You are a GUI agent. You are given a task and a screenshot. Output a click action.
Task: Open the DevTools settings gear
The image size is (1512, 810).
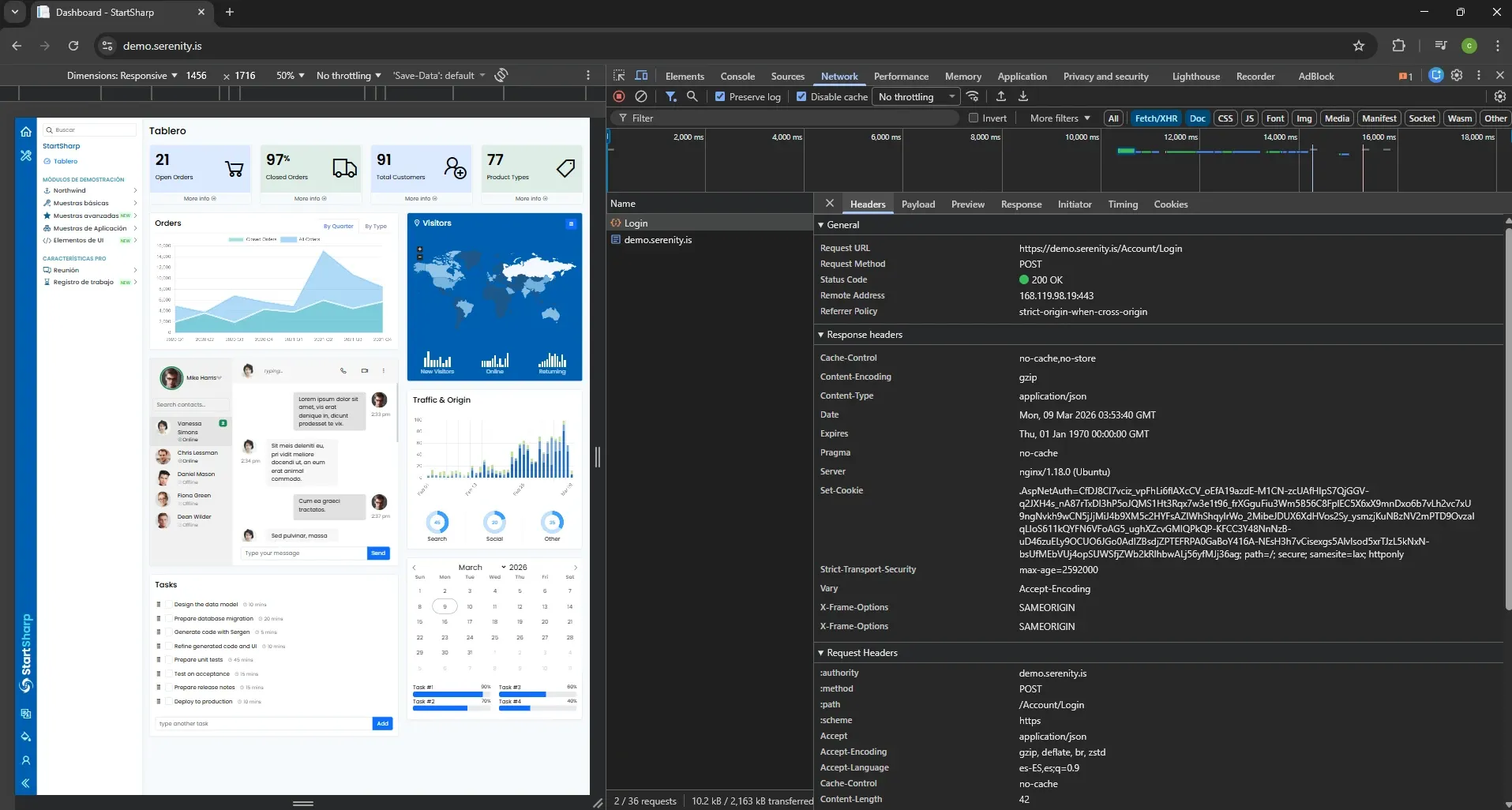point(1457,75)
